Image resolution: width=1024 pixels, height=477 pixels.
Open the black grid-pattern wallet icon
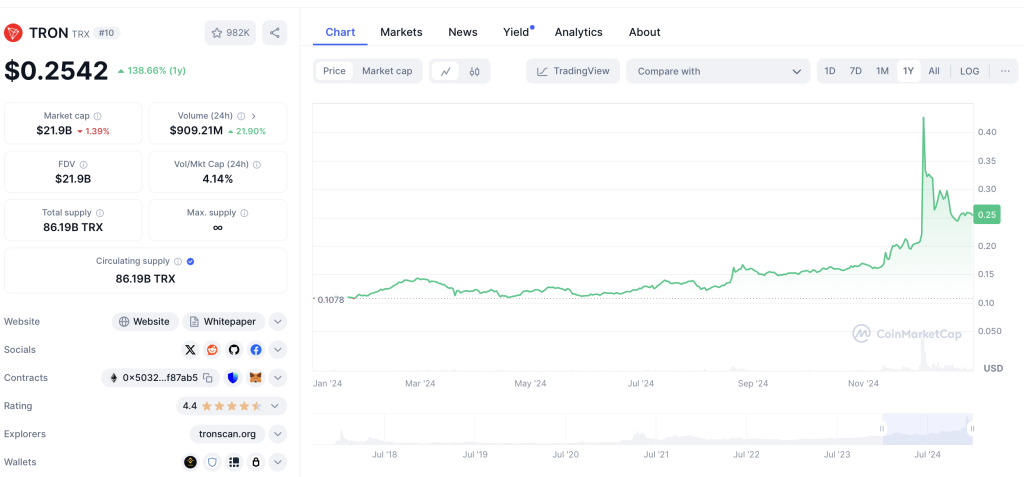click(234, 462)
